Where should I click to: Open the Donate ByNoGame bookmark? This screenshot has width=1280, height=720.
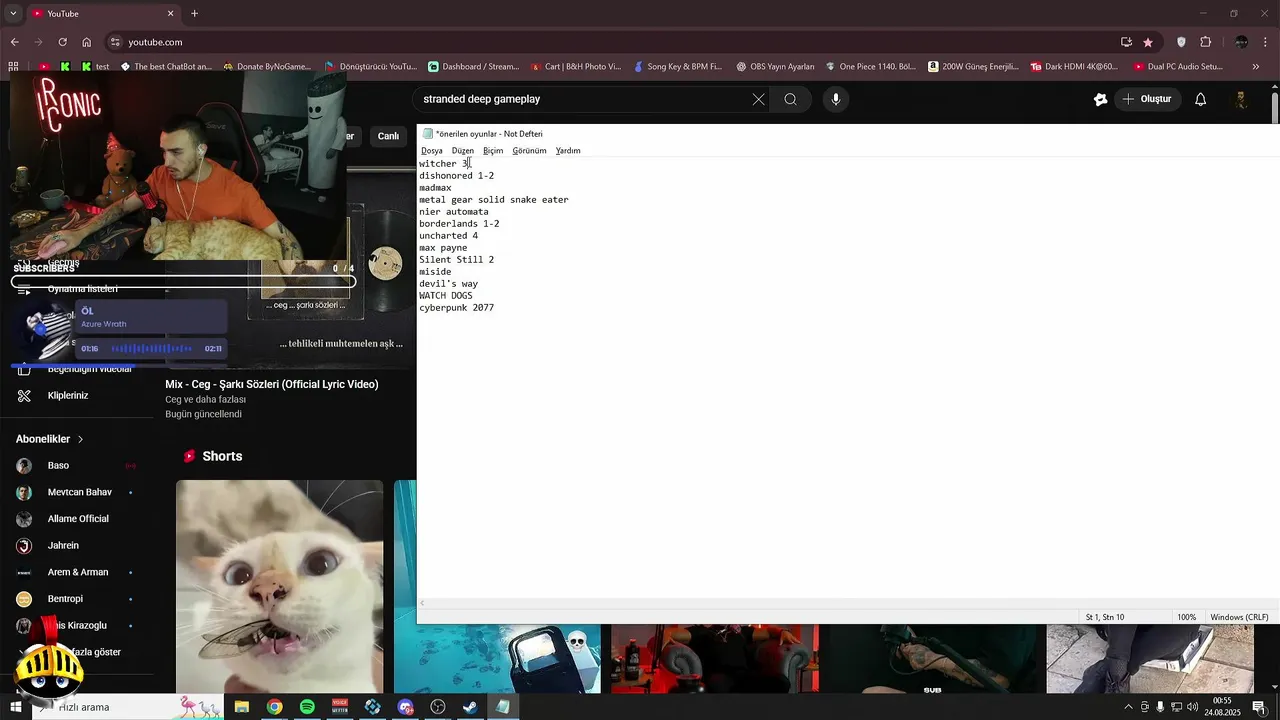coord(267,67)
